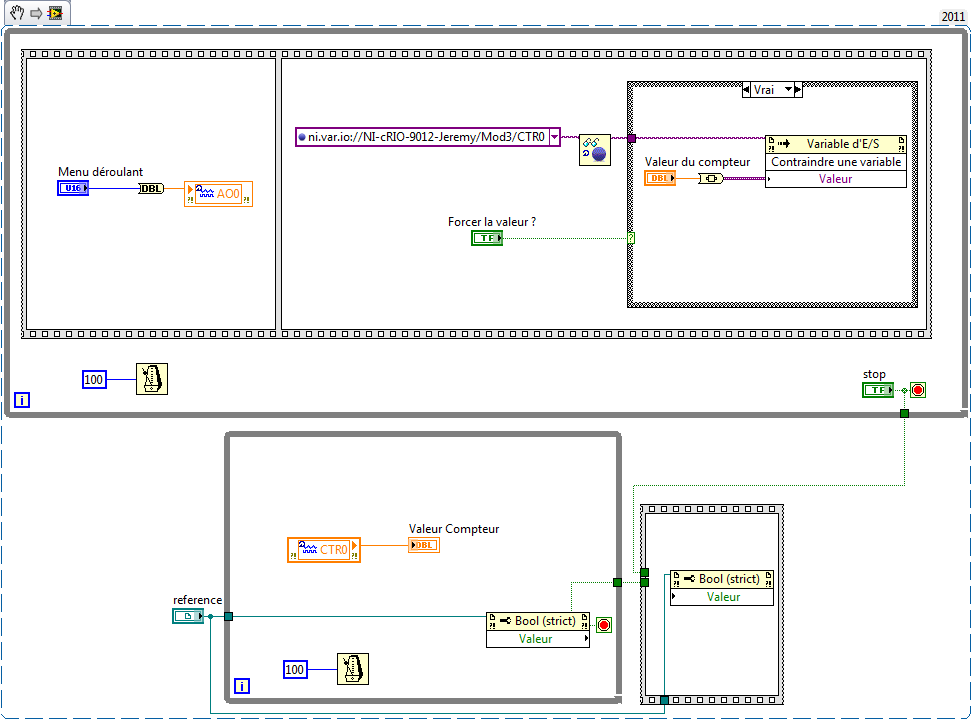The width and height of the screenshot is (972, 720).
Task: Select the open variable connection node icon
Action: coord(594,149)
